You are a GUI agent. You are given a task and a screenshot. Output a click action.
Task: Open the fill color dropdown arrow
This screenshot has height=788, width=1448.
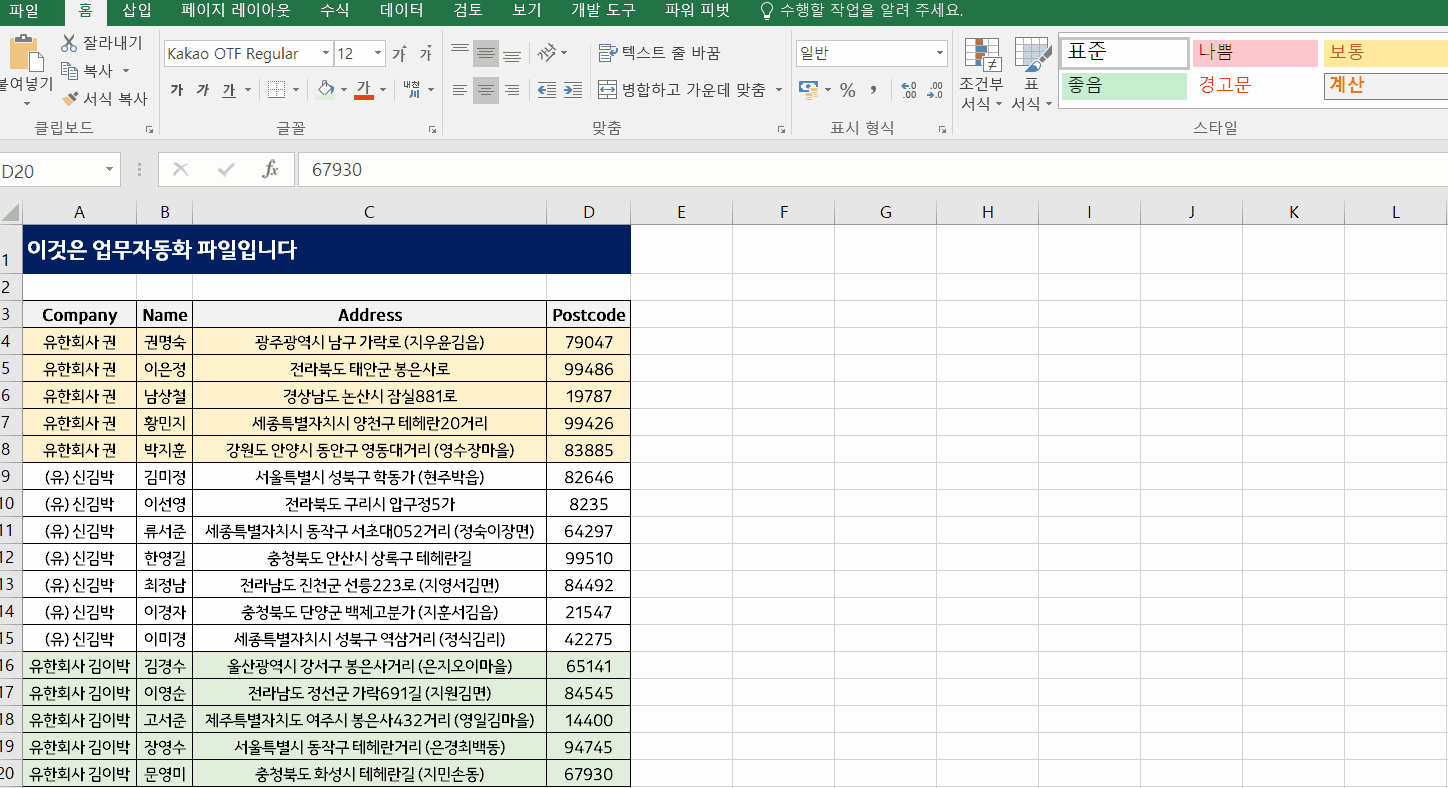tap(344, 90)
